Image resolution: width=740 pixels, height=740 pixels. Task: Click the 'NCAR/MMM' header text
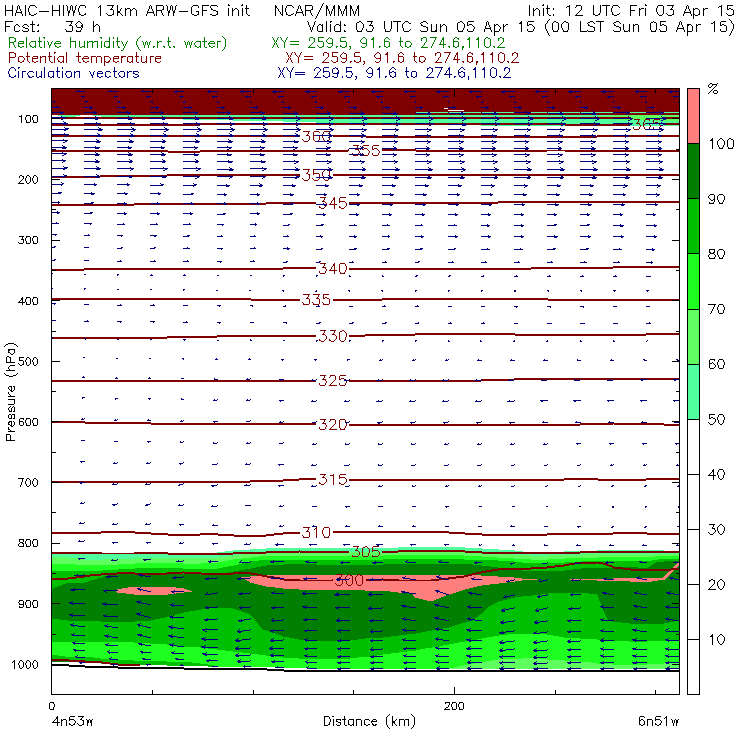(x=317, y=11)
